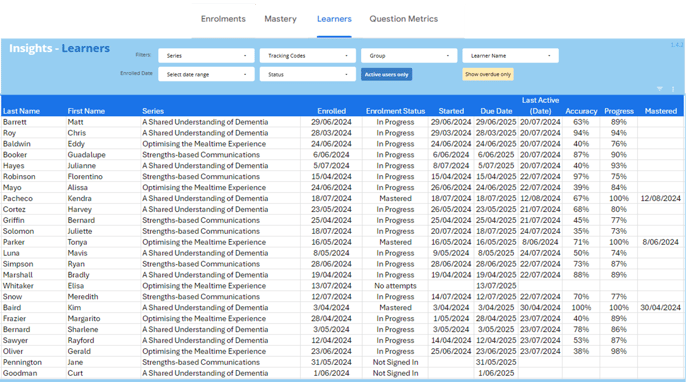Click Oliver's progress value 98%
The image size is (688, 382).
pyautogui.click(x=619, y=351)
